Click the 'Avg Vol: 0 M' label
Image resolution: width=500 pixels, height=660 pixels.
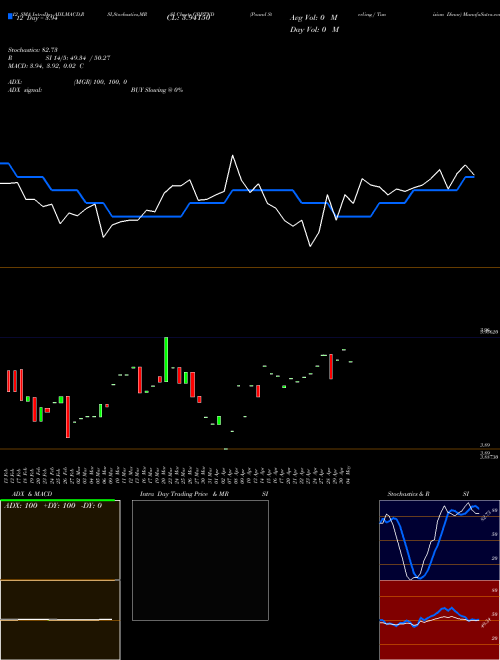point(314,18)
